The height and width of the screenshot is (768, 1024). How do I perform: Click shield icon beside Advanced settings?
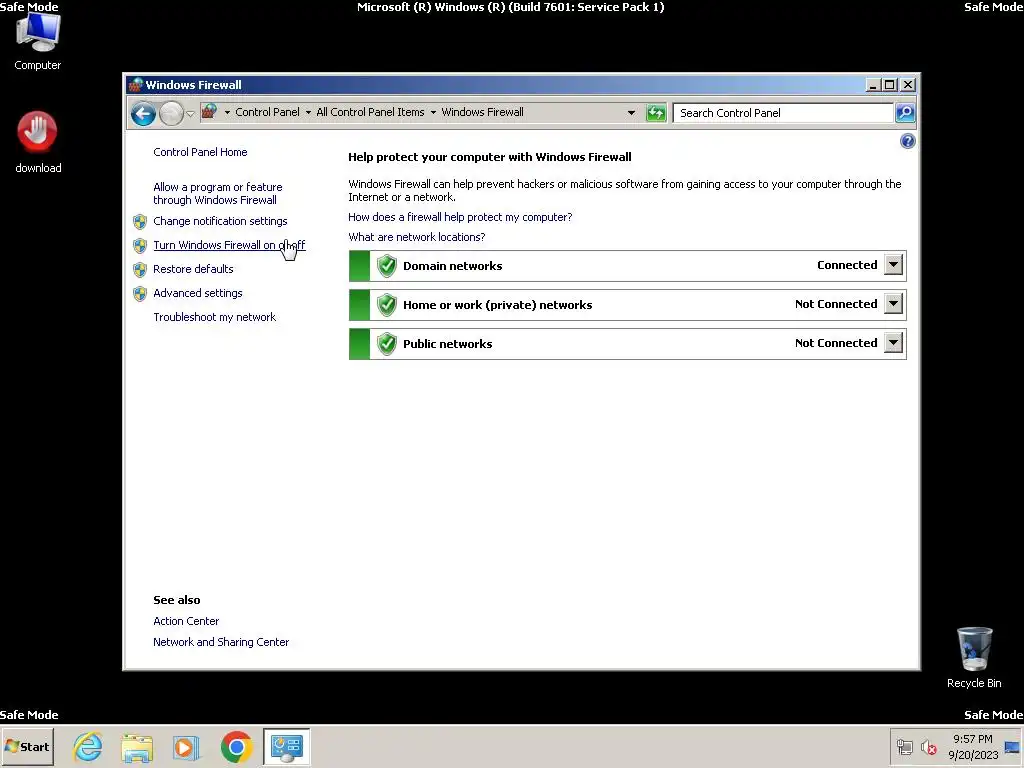[x=140, y=294]
